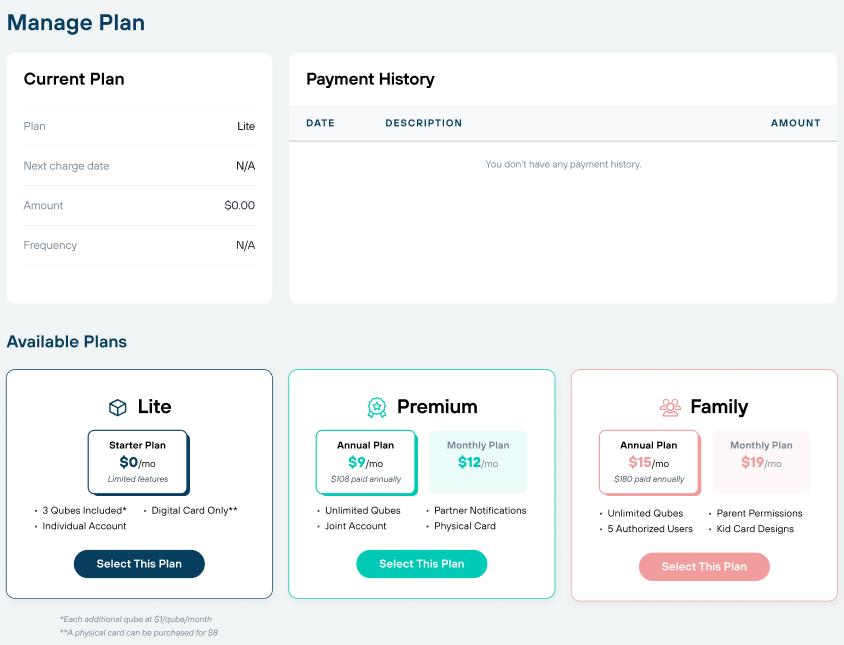Click the Next charge date row

point(139,166)
